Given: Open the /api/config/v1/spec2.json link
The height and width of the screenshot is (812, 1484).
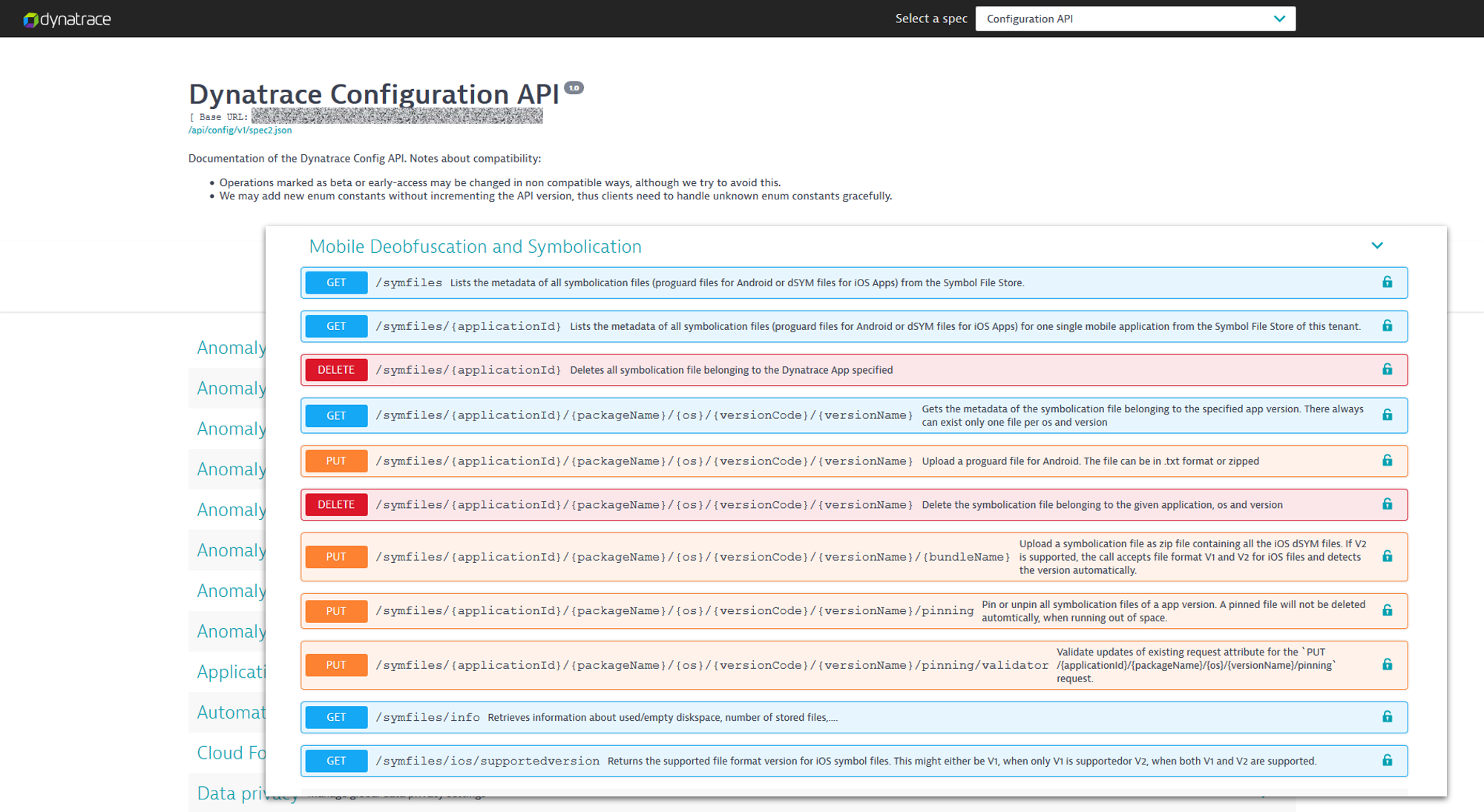Looking at the screenshot, I should coord(240,131).
